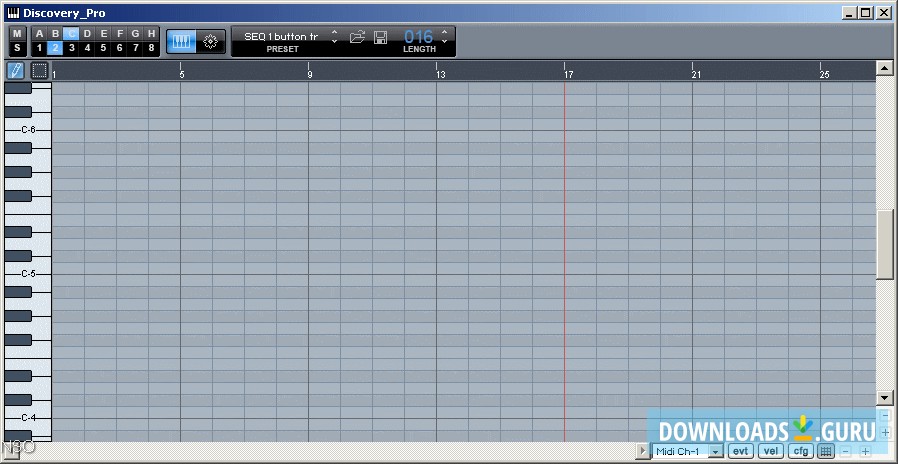Open a preset with the folder icon
898x464 pixels.
pyautogui.click(x=357, y=37)
